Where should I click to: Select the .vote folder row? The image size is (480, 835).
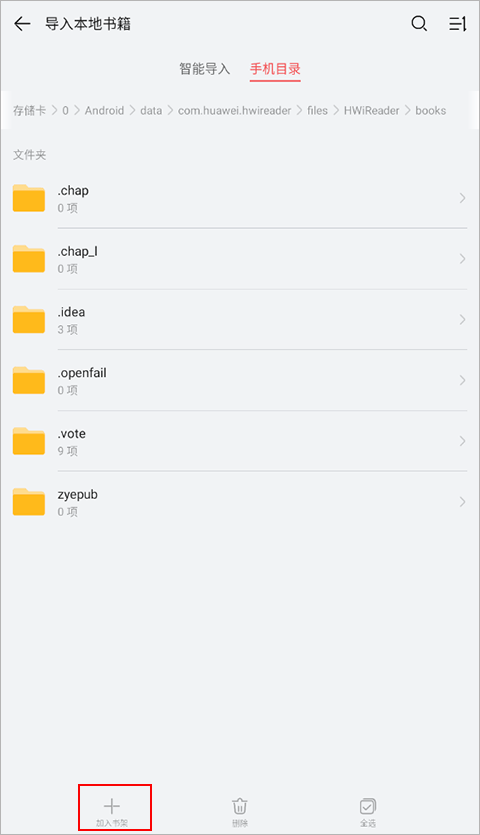[240, 441]
